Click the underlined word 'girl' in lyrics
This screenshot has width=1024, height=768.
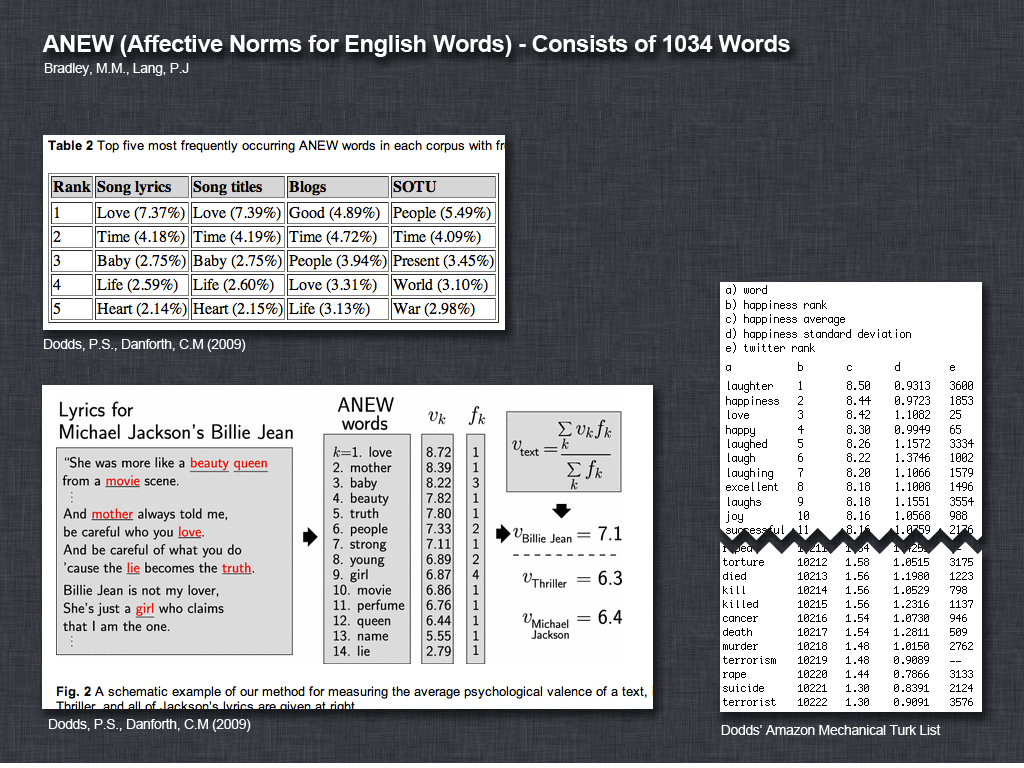pos(145,608)
